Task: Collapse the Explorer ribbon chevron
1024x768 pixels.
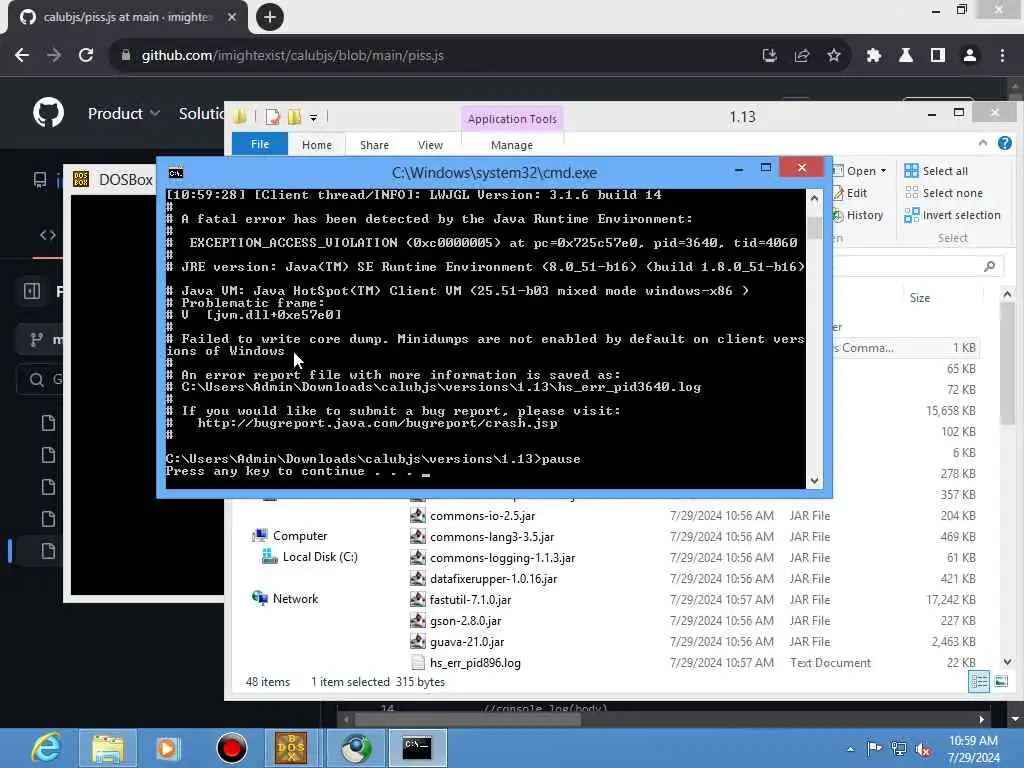Action: point(983,142)
